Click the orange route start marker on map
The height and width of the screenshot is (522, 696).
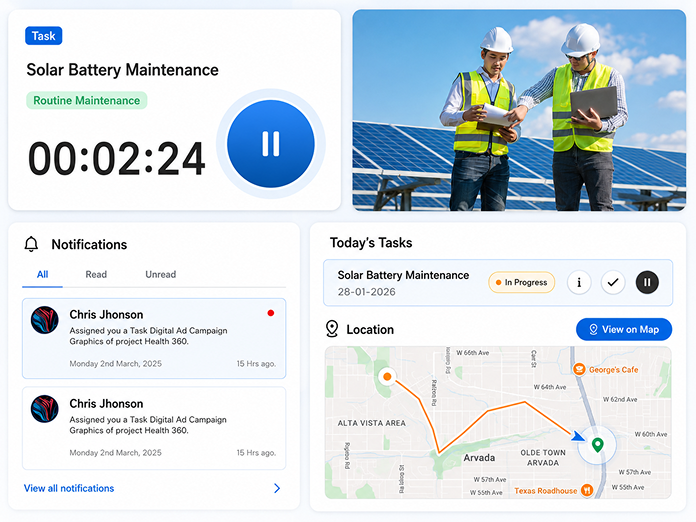click(x=387, y=377)
